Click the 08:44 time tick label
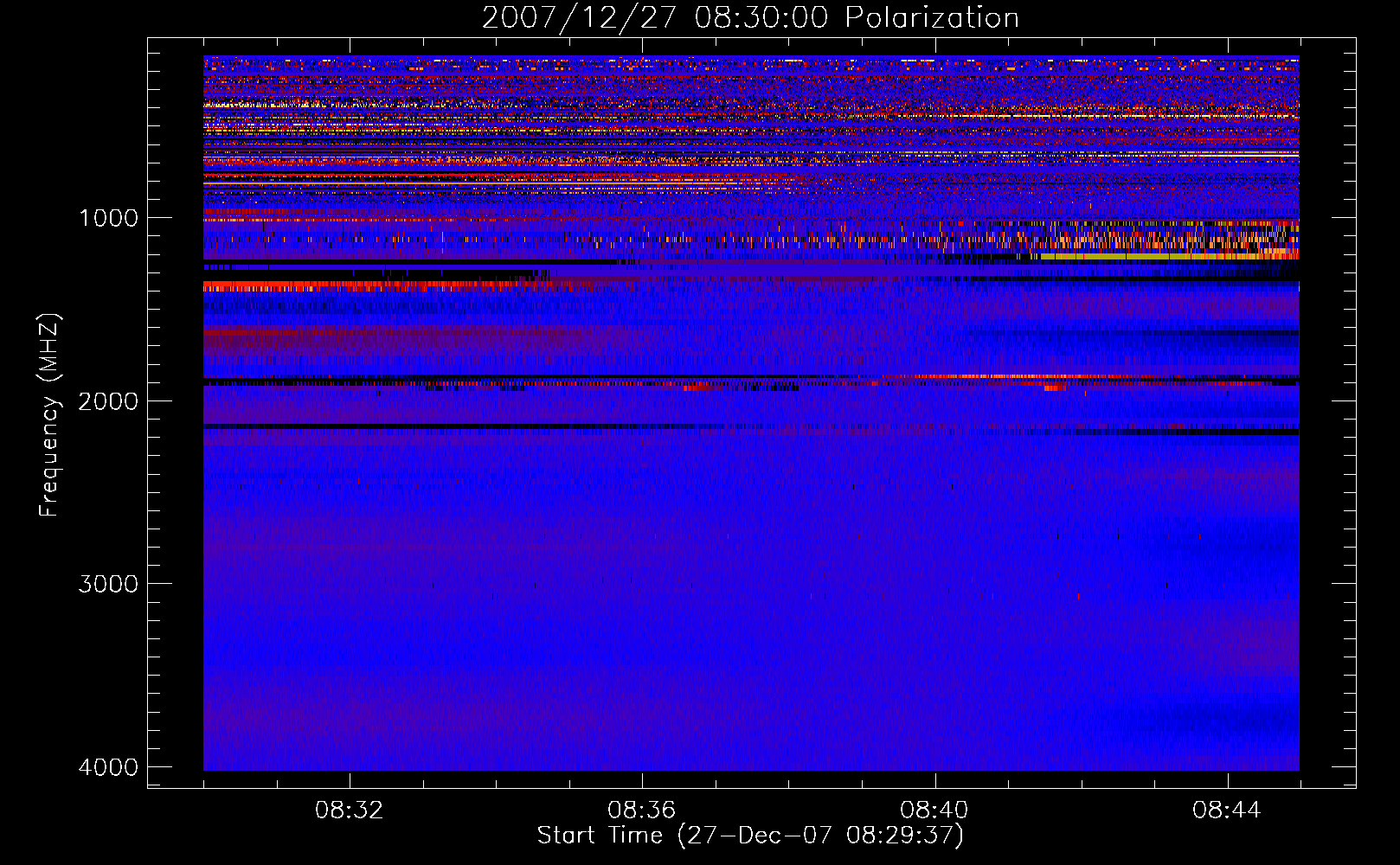The width and height of the screenshot is (1400, 865). click(x=1227, y=811)
